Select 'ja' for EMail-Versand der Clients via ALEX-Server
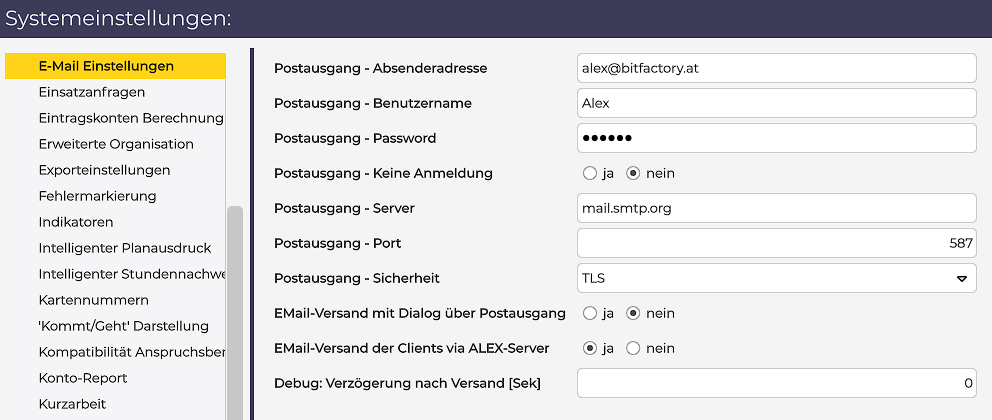 tap(589, 348)
